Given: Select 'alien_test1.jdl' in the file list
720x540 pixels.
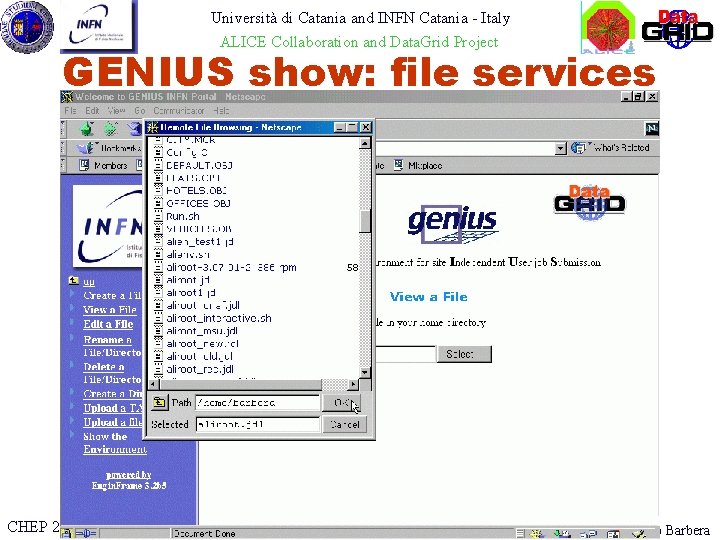Looking at the screenshot, I should (x=200, y=242).
